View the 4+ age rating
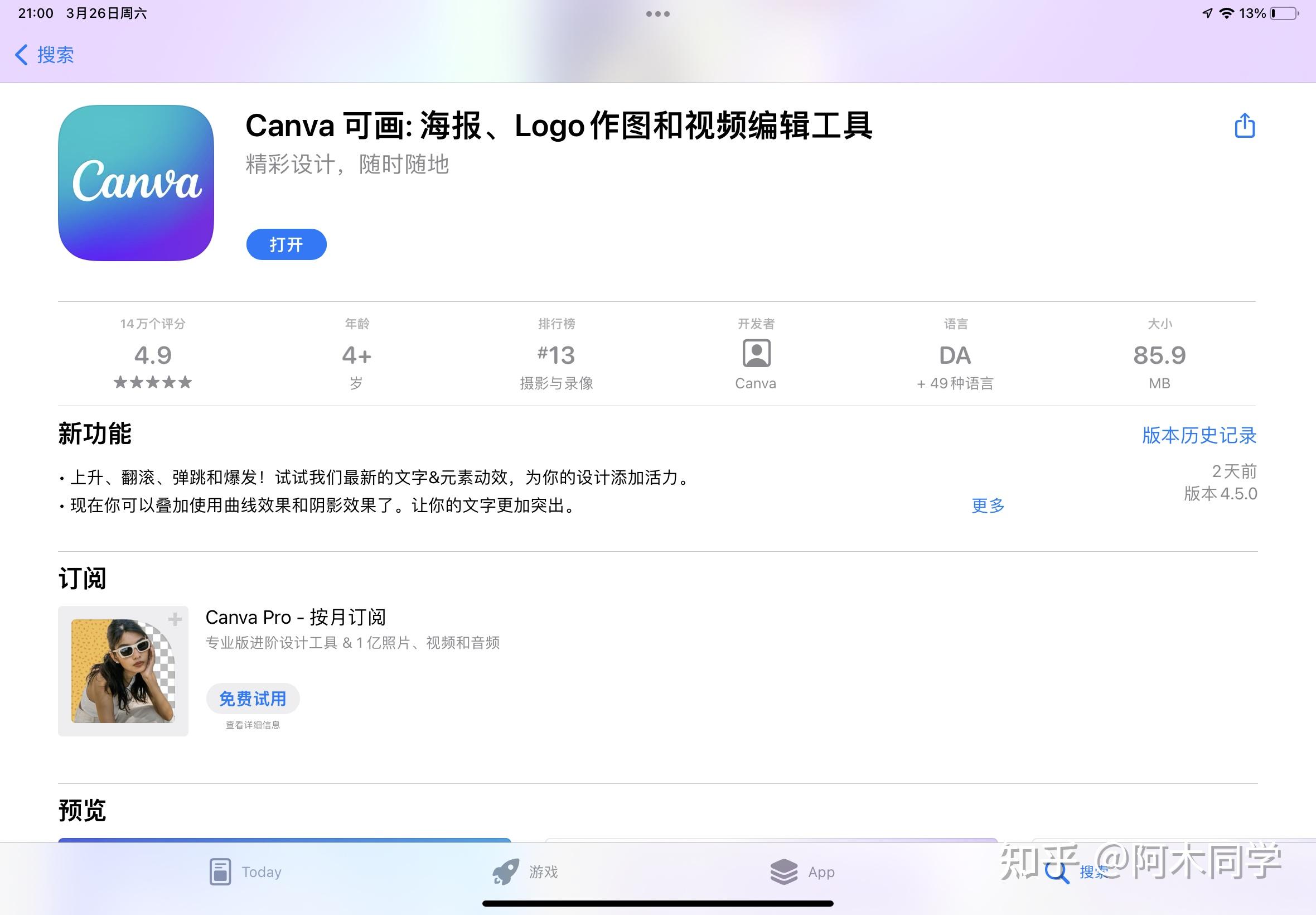 [357, 355]
